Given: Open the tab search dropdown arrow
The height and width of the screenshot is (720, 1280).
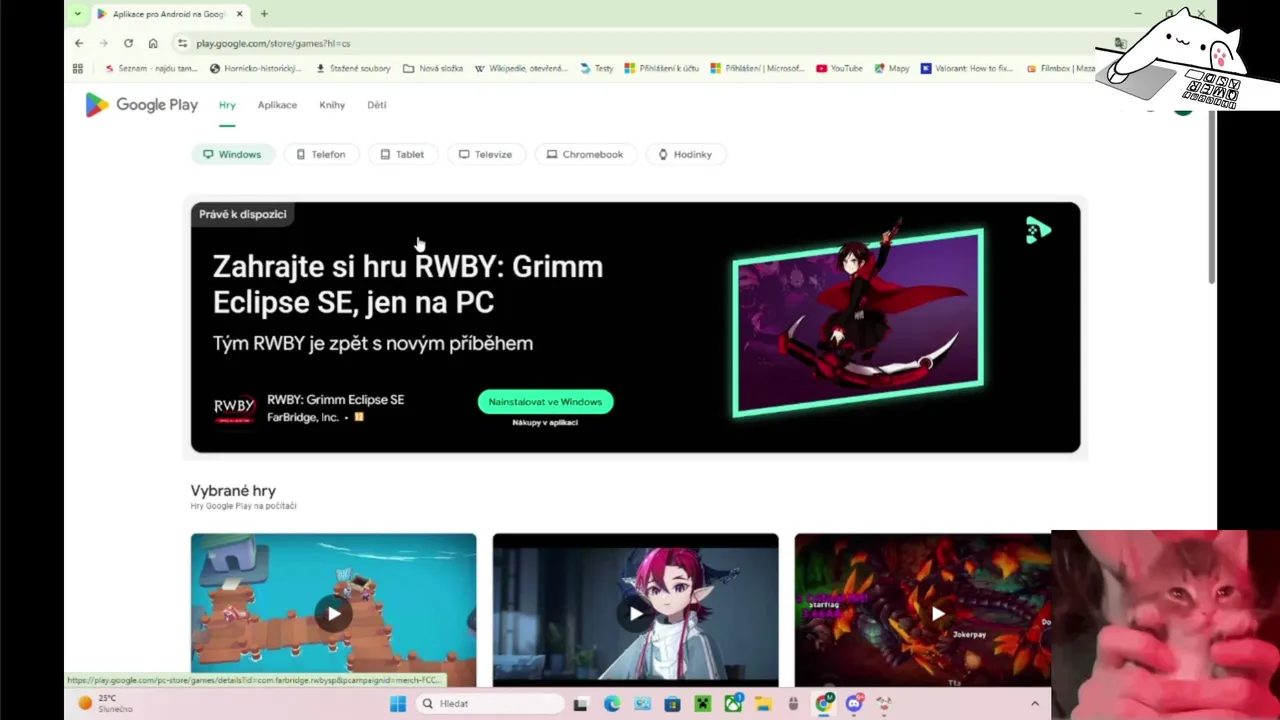Looking at the screenshot, I should coord(78,14).
